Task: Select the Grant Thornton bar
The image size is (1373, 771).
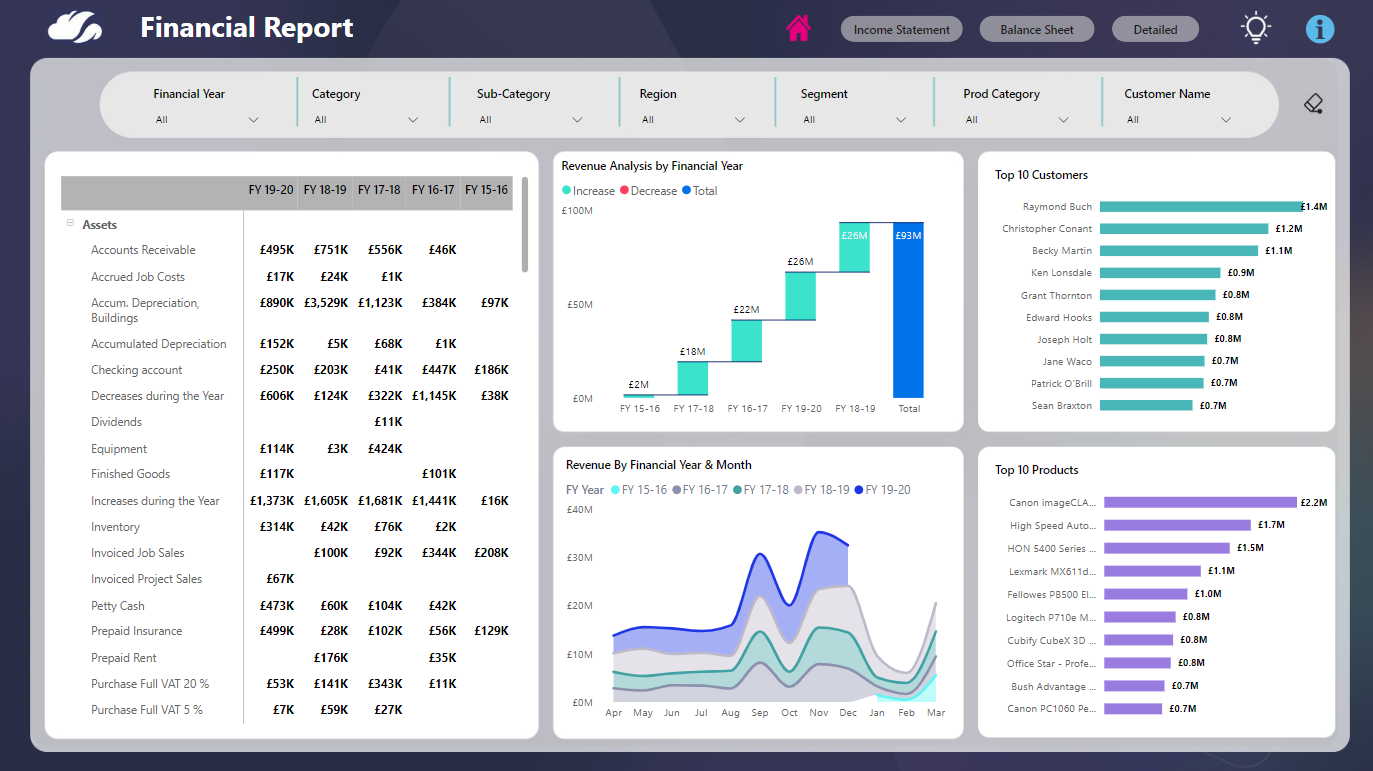Action: click(1157, 295)
